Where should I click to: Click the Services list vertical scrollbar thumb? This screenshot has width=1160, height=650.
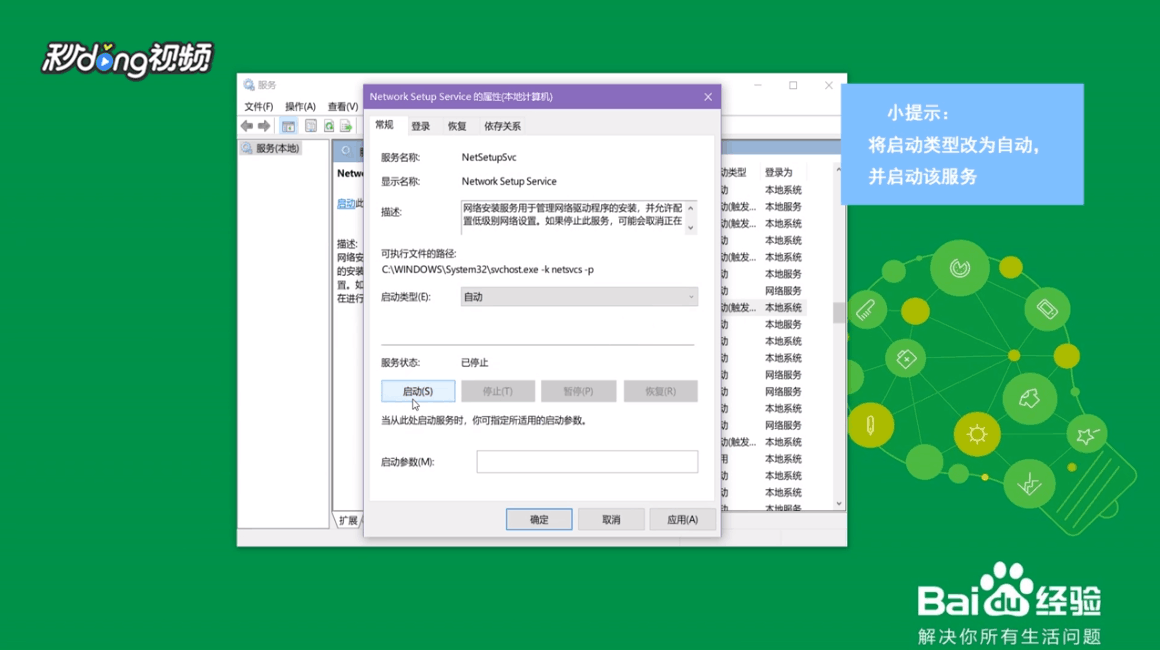click(838, 313)
